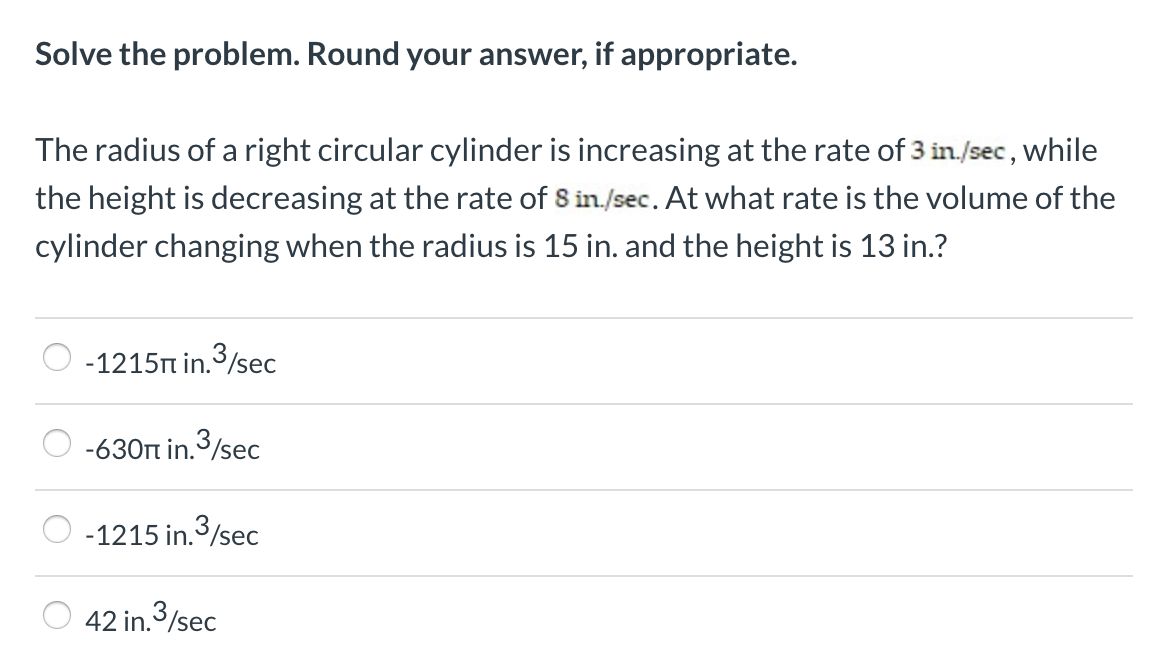Select the 42 in.³/sec answer option
Image resolution: width=1149 pixels, height=658 pixels.
150,619
